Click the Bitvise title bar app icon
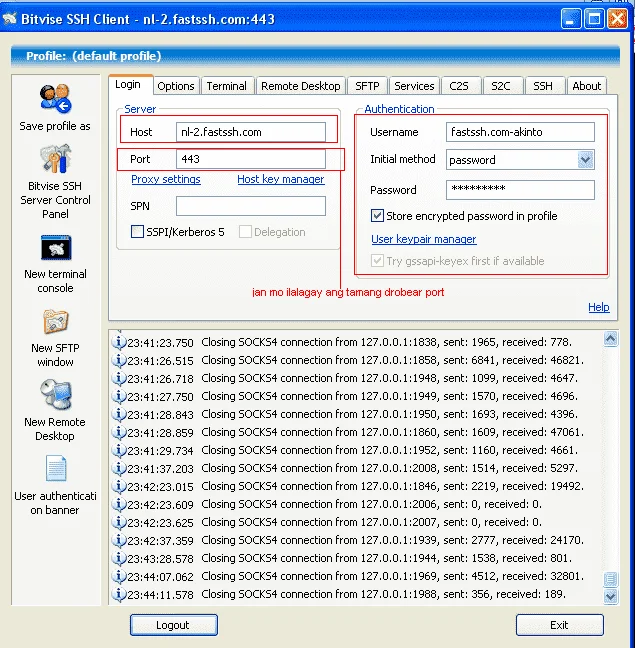Screen dimensions: 635x648 pos(10,19)
